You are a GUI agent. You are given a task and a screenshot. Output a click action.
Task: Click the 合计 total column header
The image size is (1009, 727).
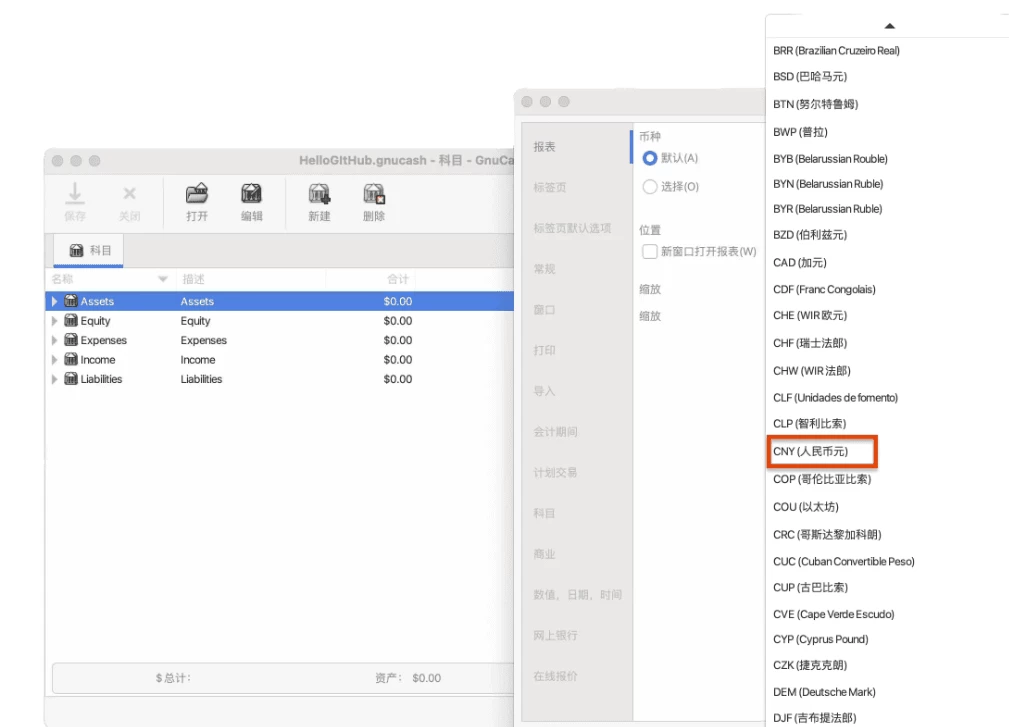coord(399,279)
